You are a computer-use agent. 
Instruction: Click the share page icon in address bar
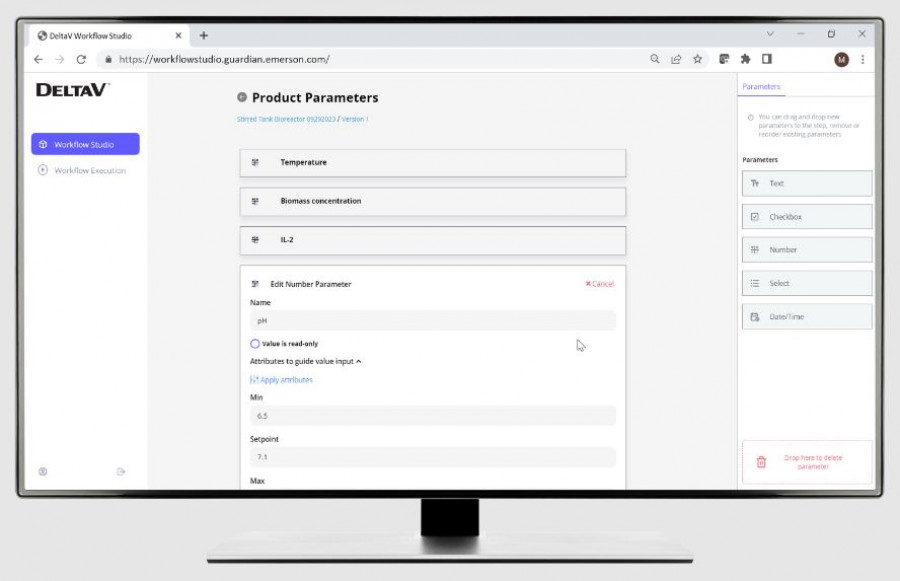676,59
